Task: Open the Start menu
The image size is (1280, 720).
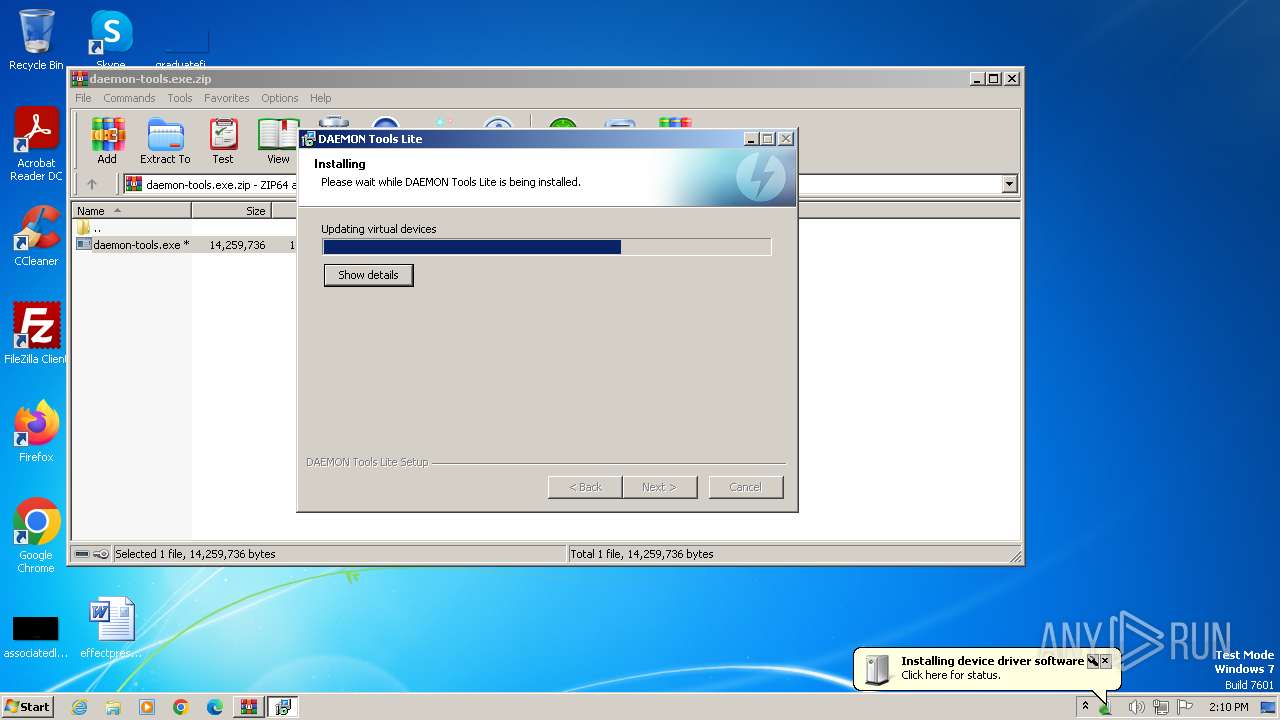Action: [28, 707]
